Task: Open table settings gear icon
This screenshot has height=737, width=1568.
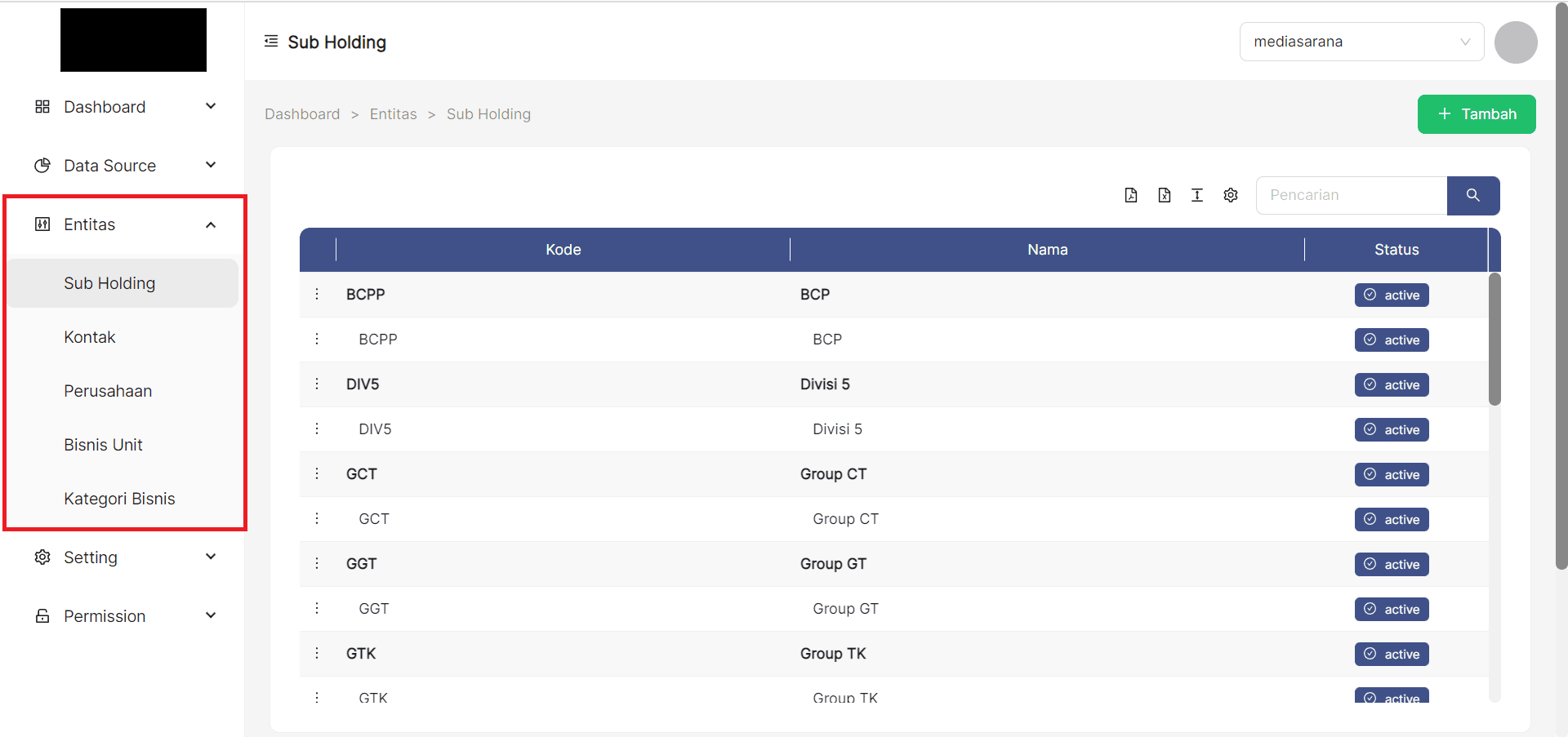Action: pos(1231,195)
